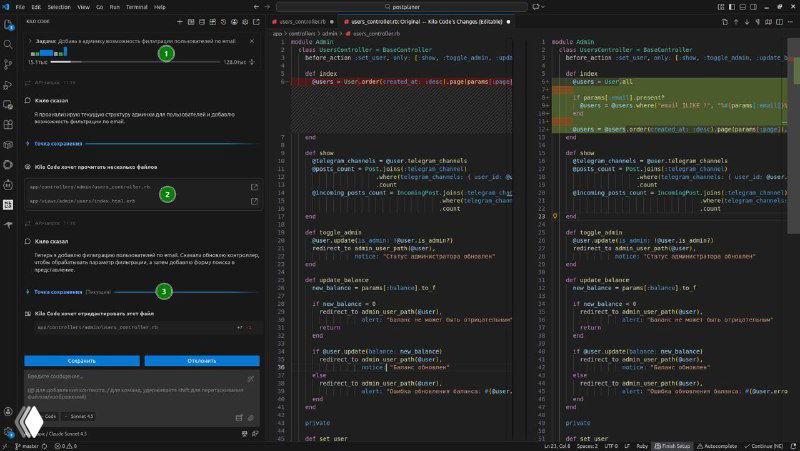Click the 'admin' breadcrumb segment

point(330,34)
